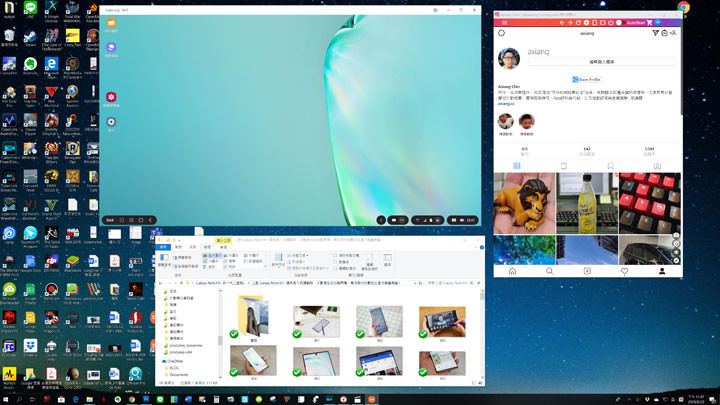Go forward using Instagram toolbar right arrow
720x405 pixels.
coord(570,22)
